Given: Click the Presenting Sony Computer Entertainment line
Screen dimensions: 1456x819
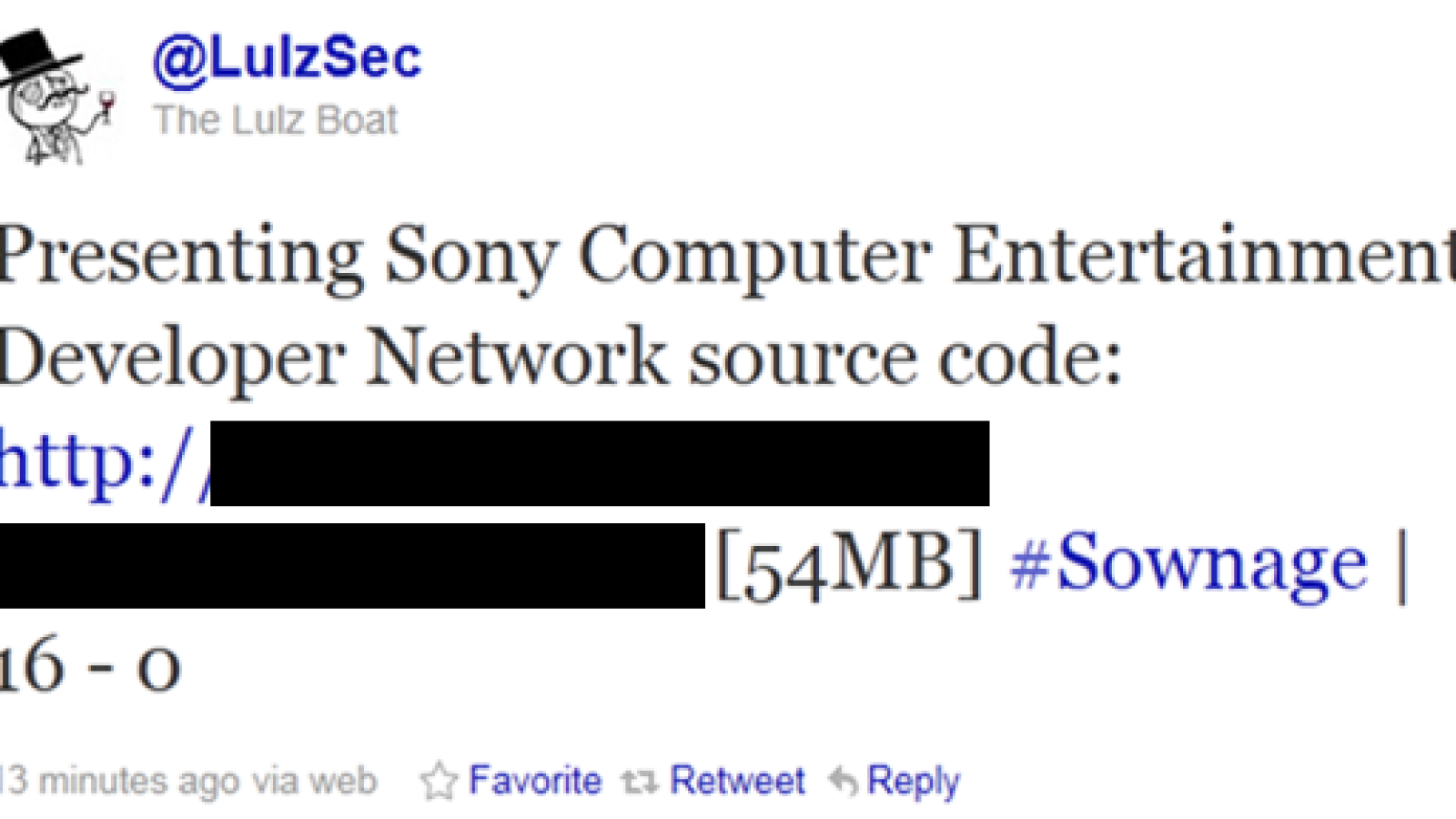Looking at the screenshot, I should 728,258.
